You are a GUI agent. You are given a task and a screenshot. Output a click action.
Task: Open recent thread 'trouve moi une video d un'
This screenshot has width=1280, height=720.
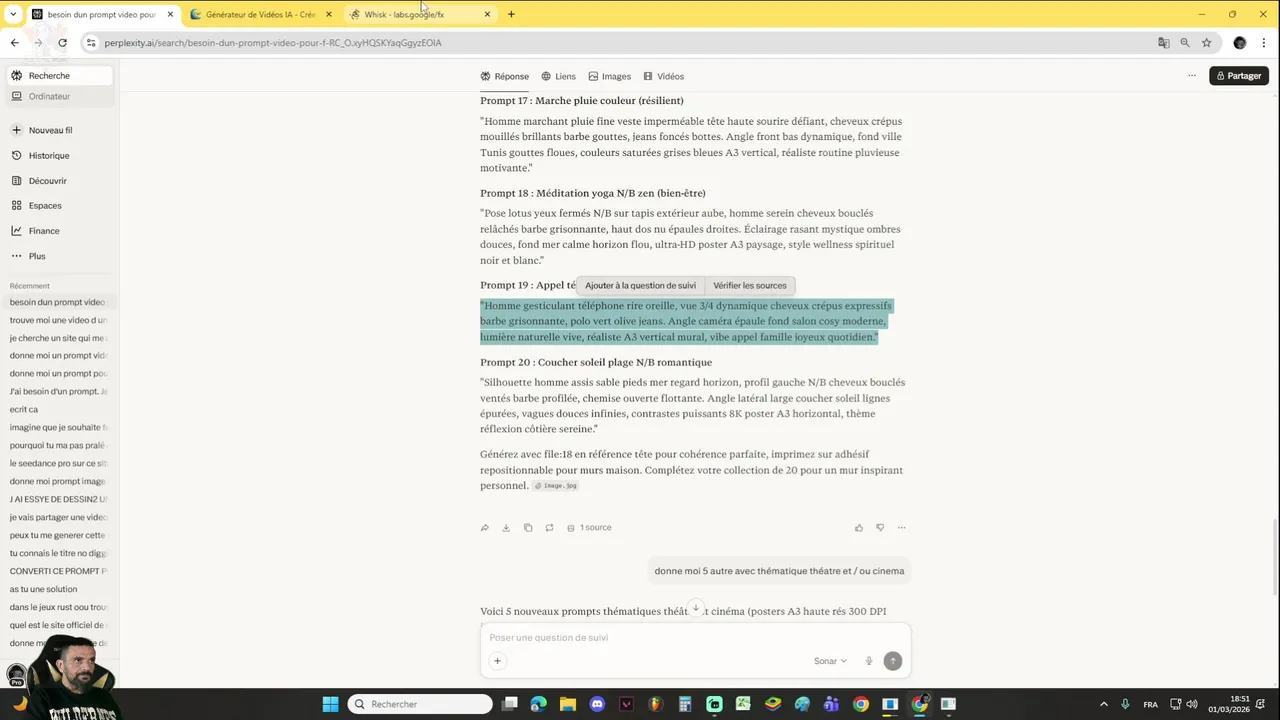click(58, 320)
